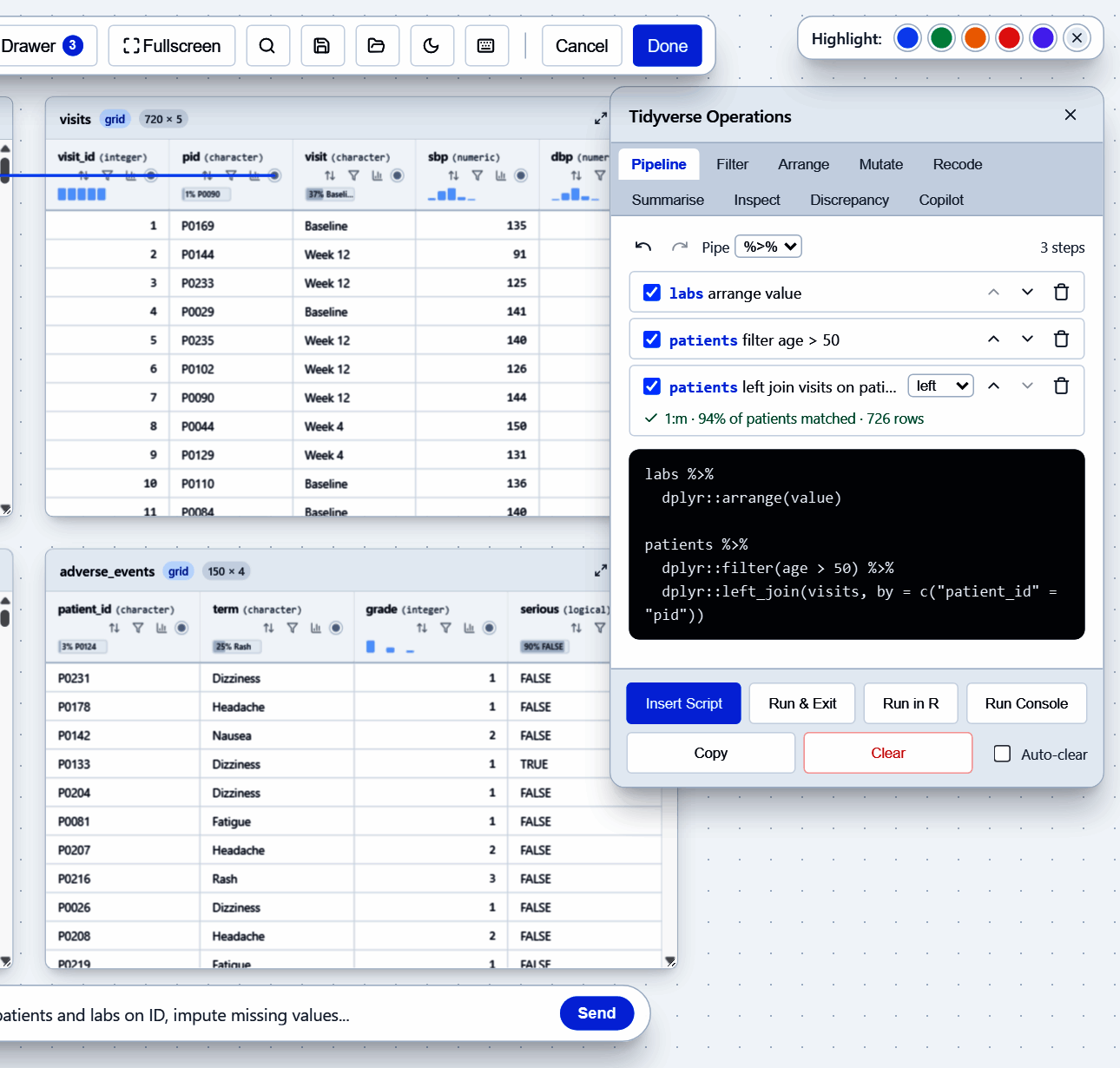1120x1068 pixels.
Task: Move patients filter step down
Action: click(x=1028, y=340)
